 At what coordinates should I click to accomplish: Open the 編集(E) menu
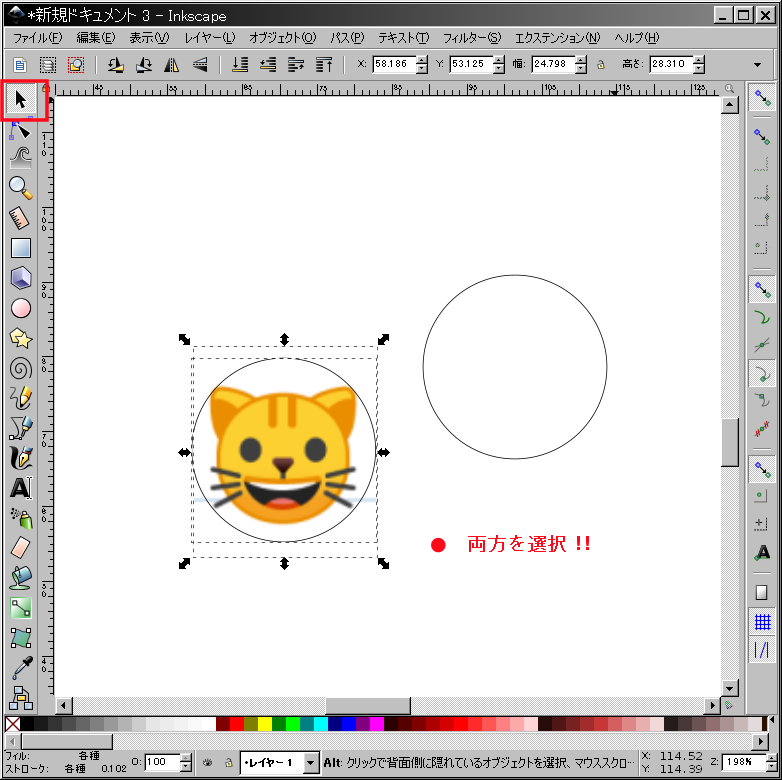[x=95, y=38]
